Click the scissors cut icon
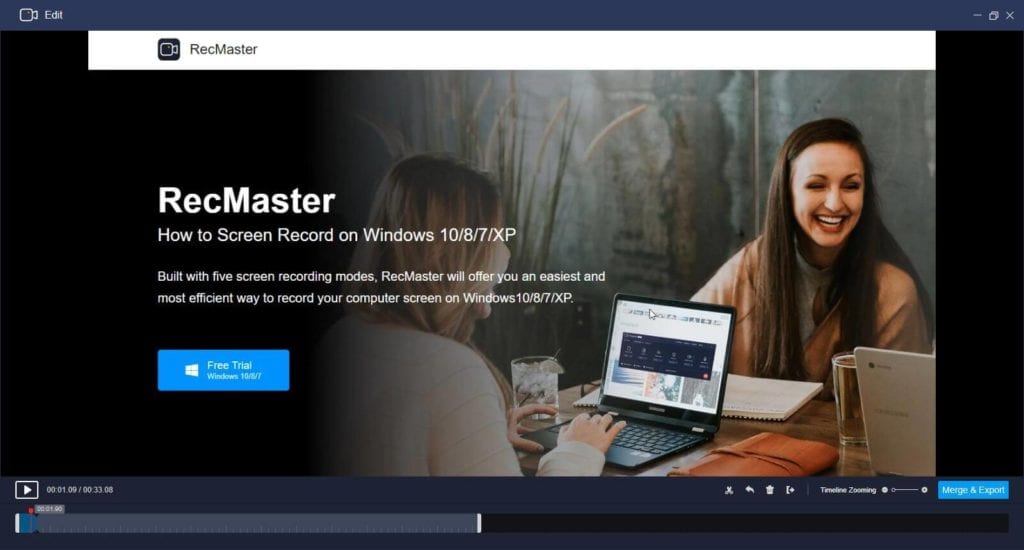 coord(729,490)
